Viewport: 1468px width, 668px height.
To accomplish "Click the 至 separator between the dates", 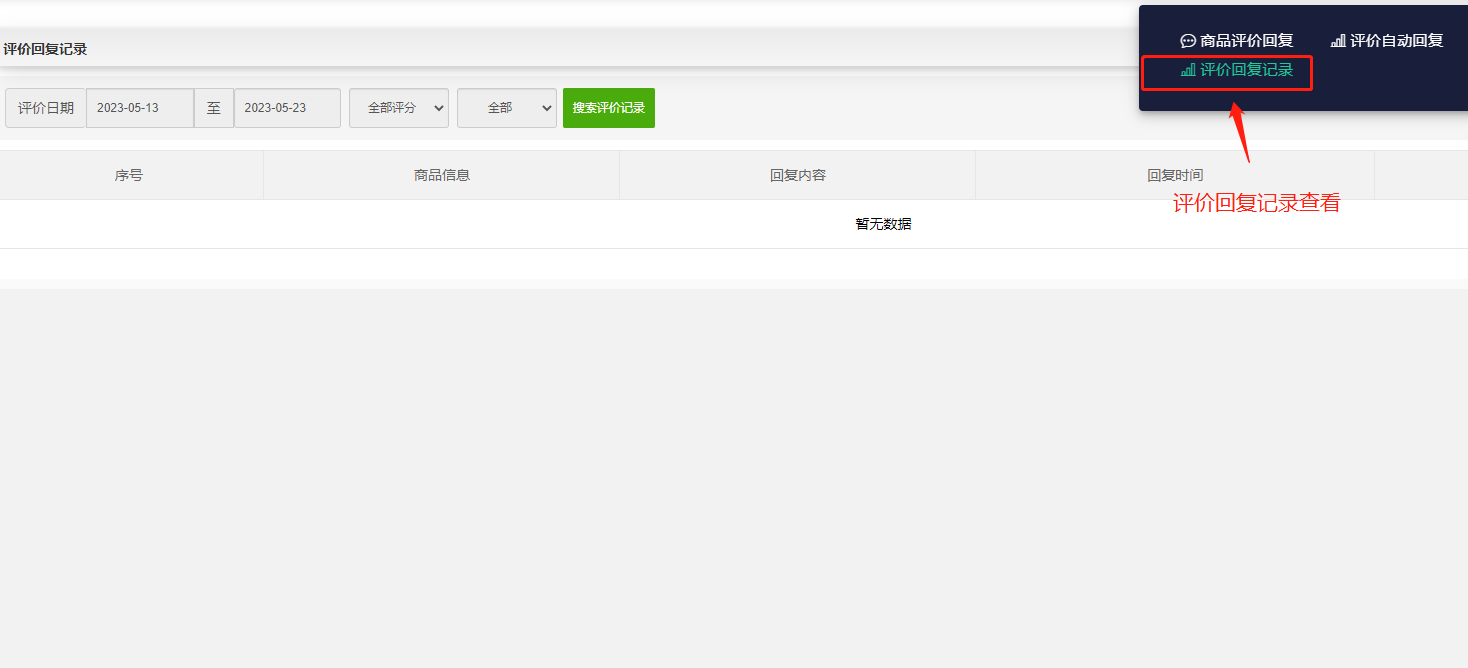I will tap(214, 108).
